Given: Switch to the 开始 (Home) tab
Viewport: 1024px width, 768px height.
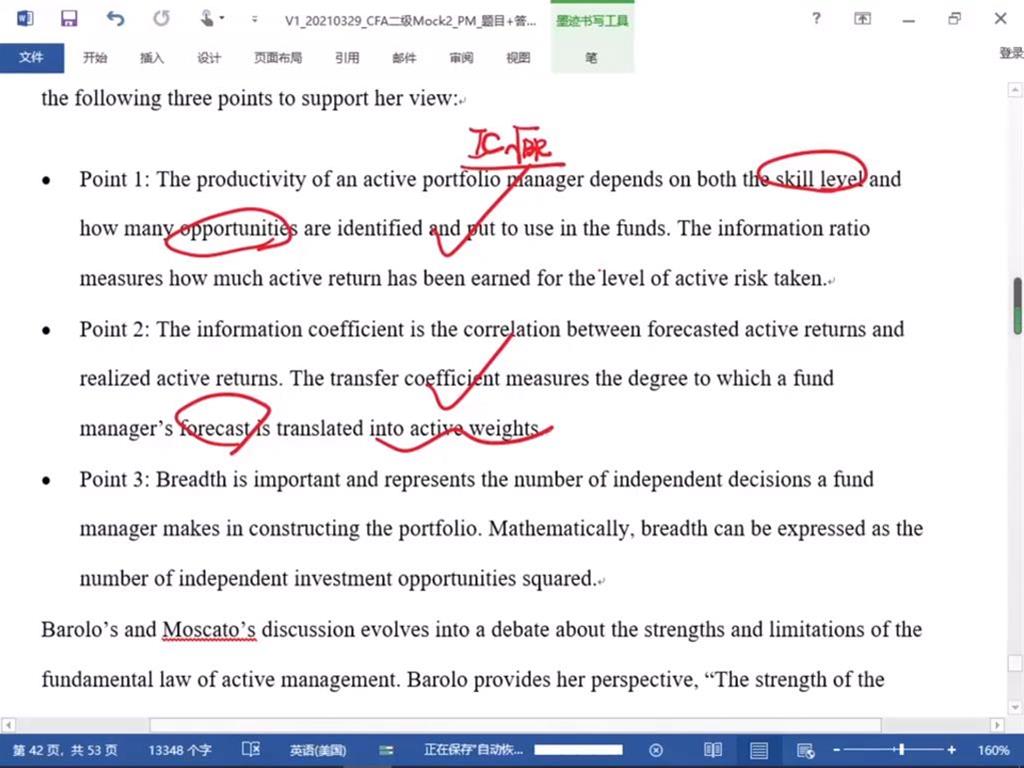Looking at the screenshot, I should click(95, 58).
